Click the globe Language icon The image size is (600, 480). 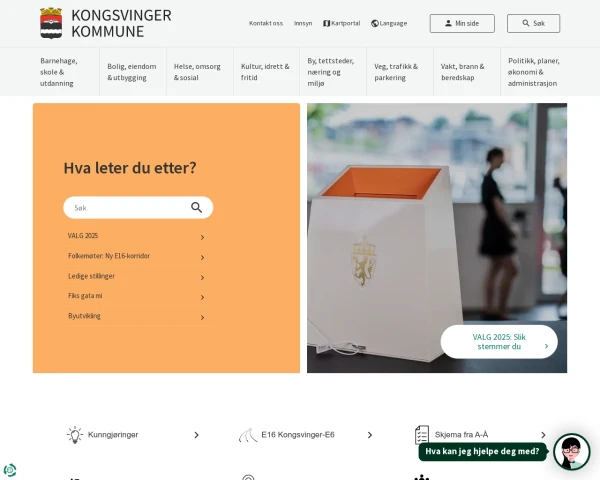[375, 23]
